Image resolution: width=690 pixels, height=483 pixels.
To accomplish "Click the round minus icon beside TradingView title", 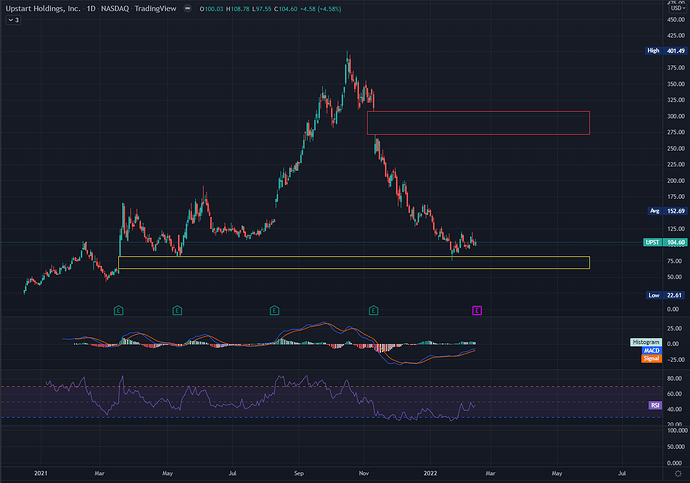I will coord(187,8).
